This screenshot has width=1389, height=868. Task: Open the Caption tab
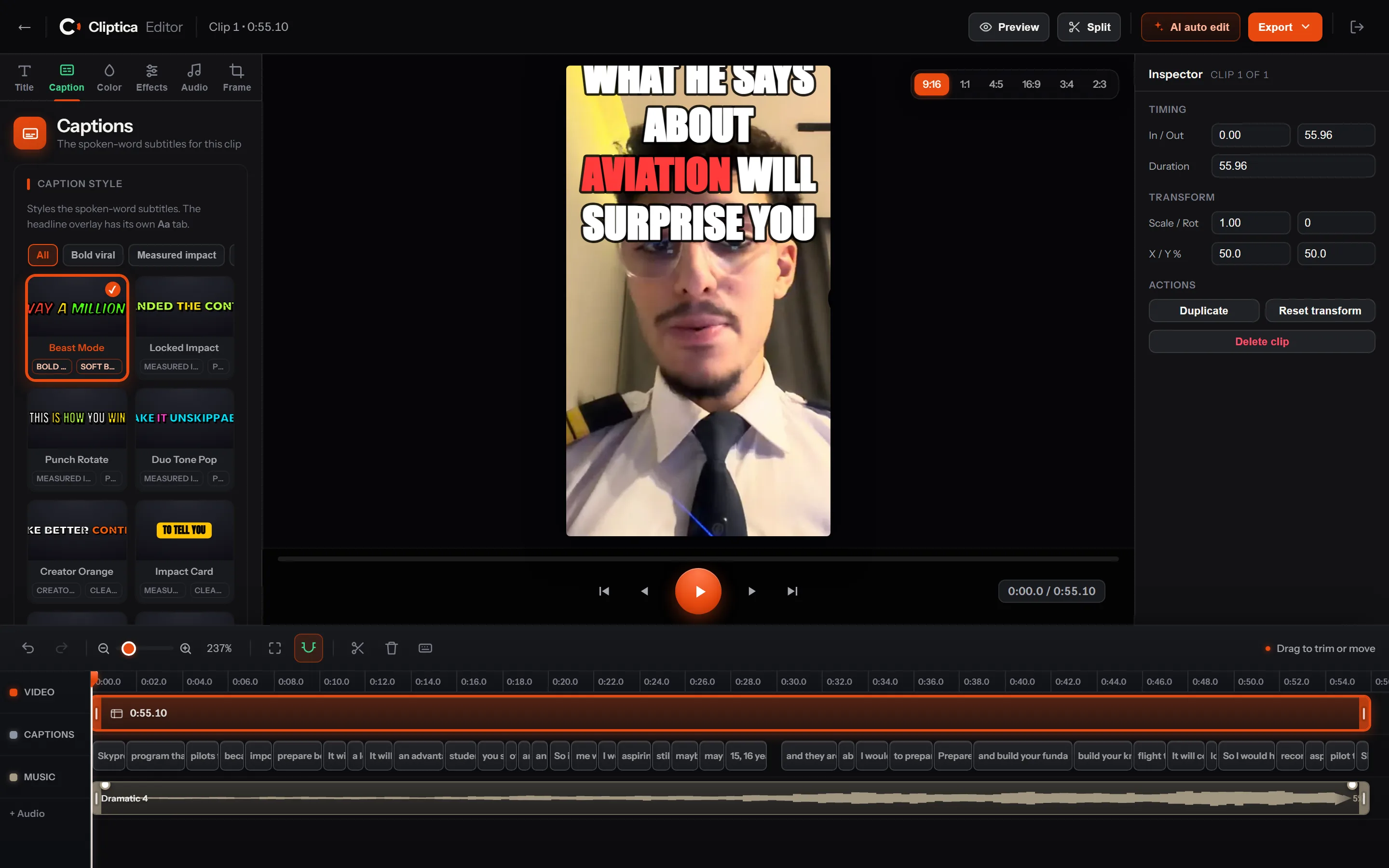click(67, 78)
